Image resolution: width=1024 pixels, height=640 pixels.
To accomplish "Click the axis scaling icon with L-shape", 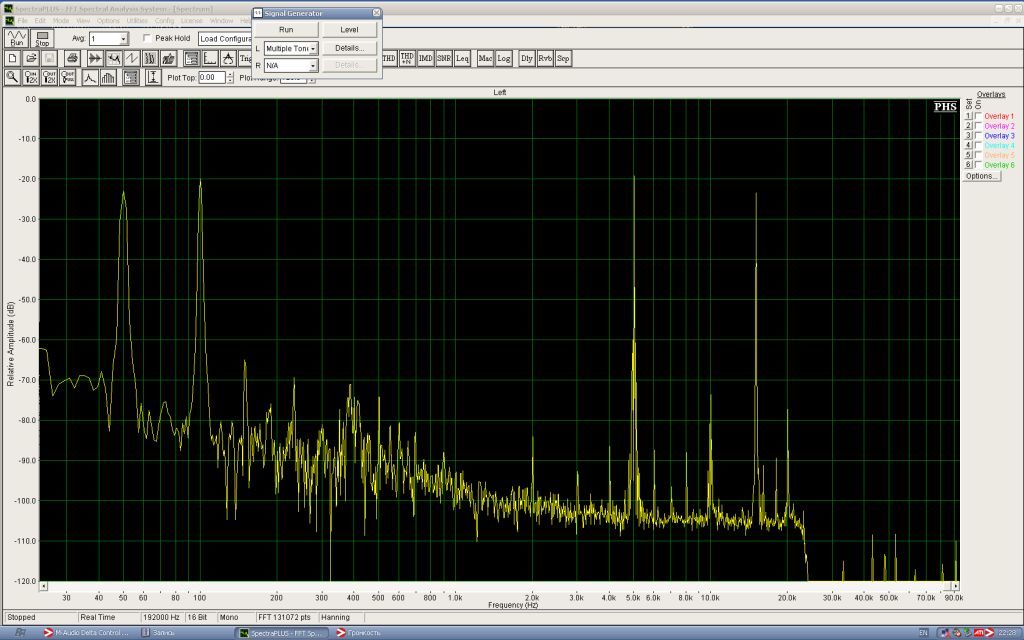I will pyautogui.click(x=210, y=59).
